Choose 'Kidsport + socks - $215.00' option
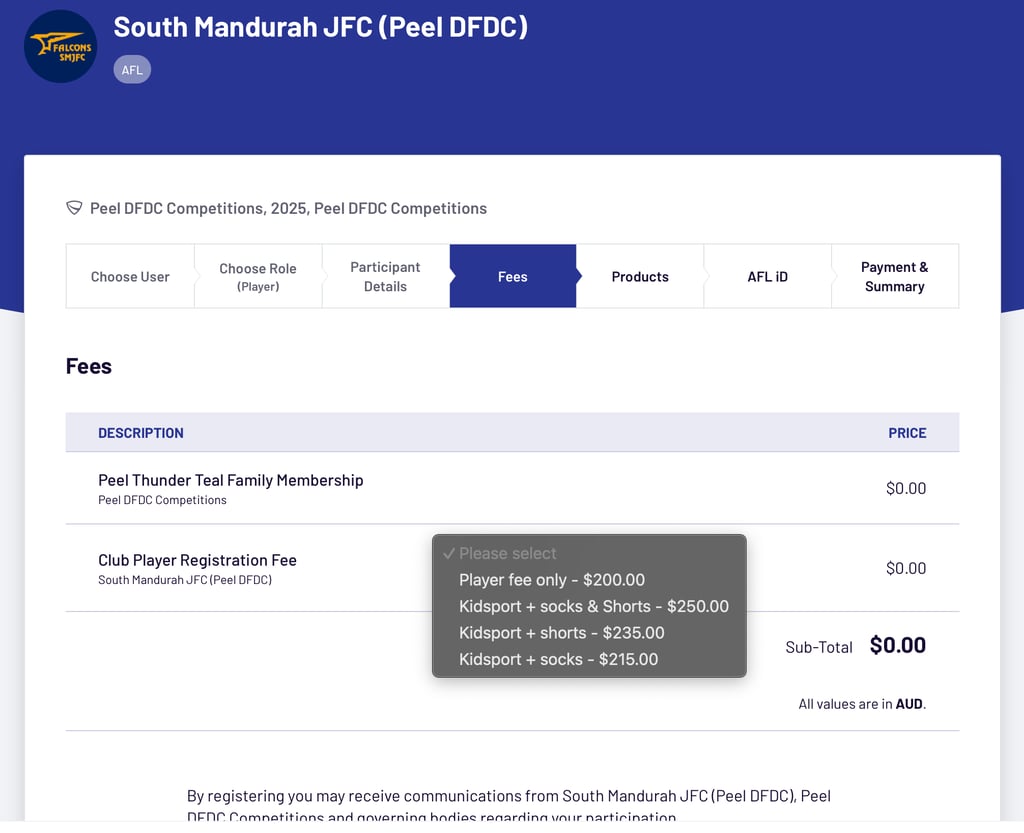This screenshot has width=1024, height=833. pyautogui.click(x=558, y=659)
